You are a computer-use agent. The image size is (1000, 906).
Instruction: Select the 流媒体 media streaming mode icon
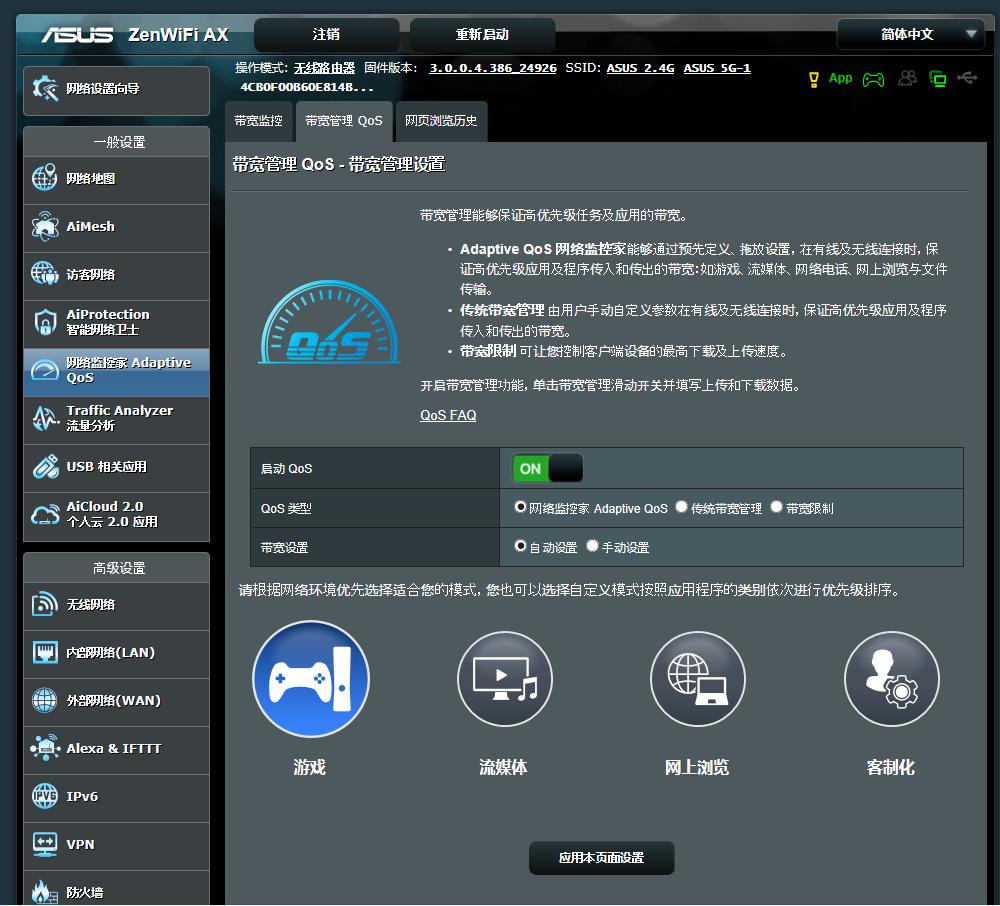[504, 678]
